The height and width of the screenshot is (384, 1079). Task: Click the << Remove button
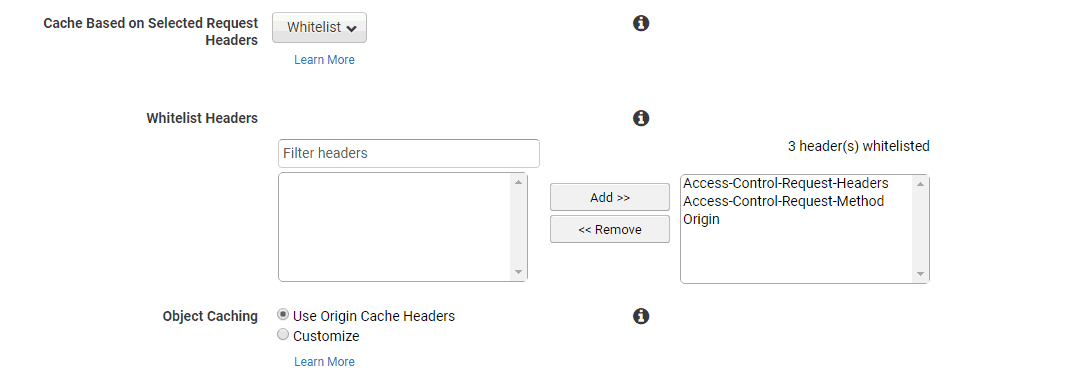610,229
